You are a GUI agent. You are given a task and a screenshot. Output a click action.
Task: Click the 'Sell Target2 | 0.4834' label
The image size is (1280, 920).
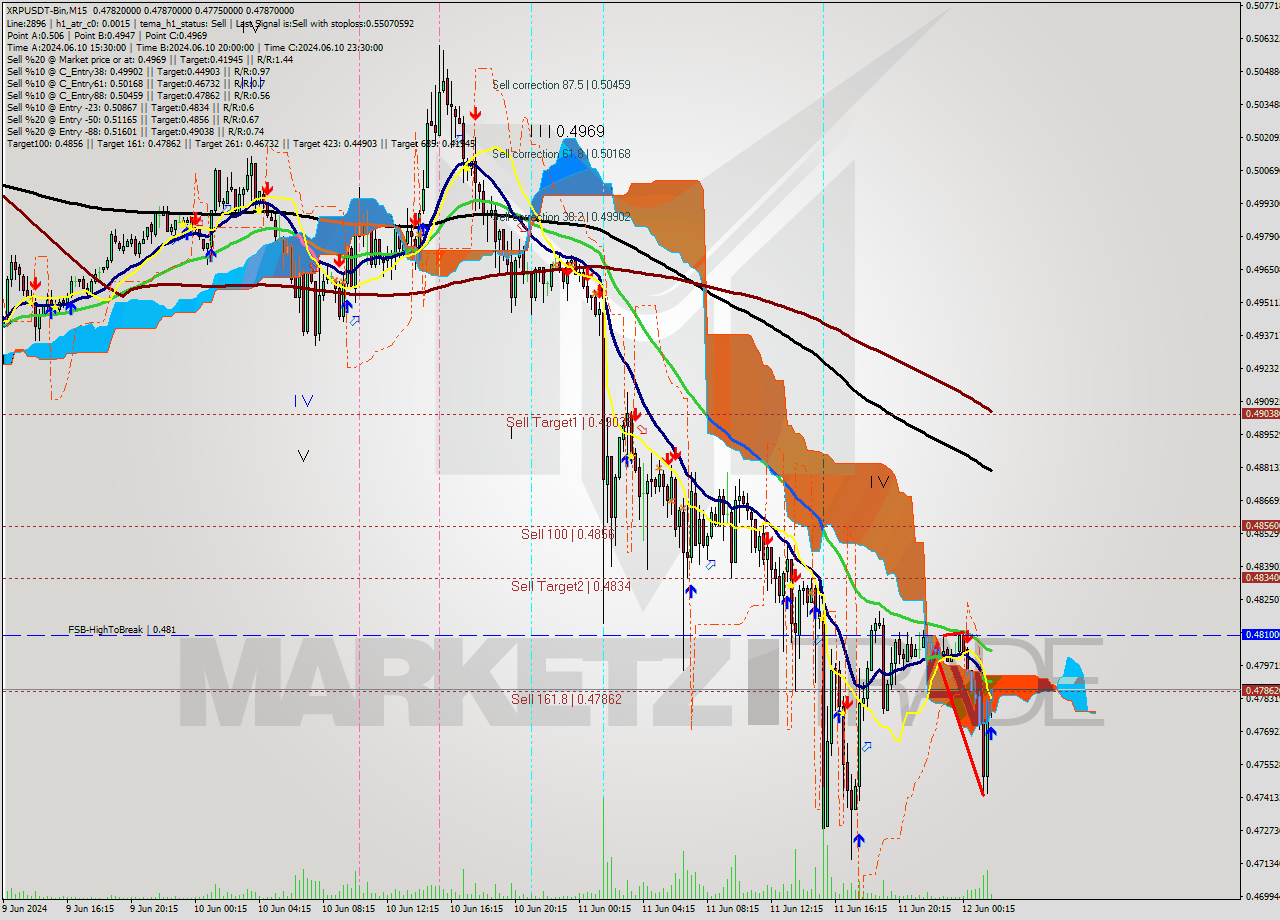click(571, 586)
